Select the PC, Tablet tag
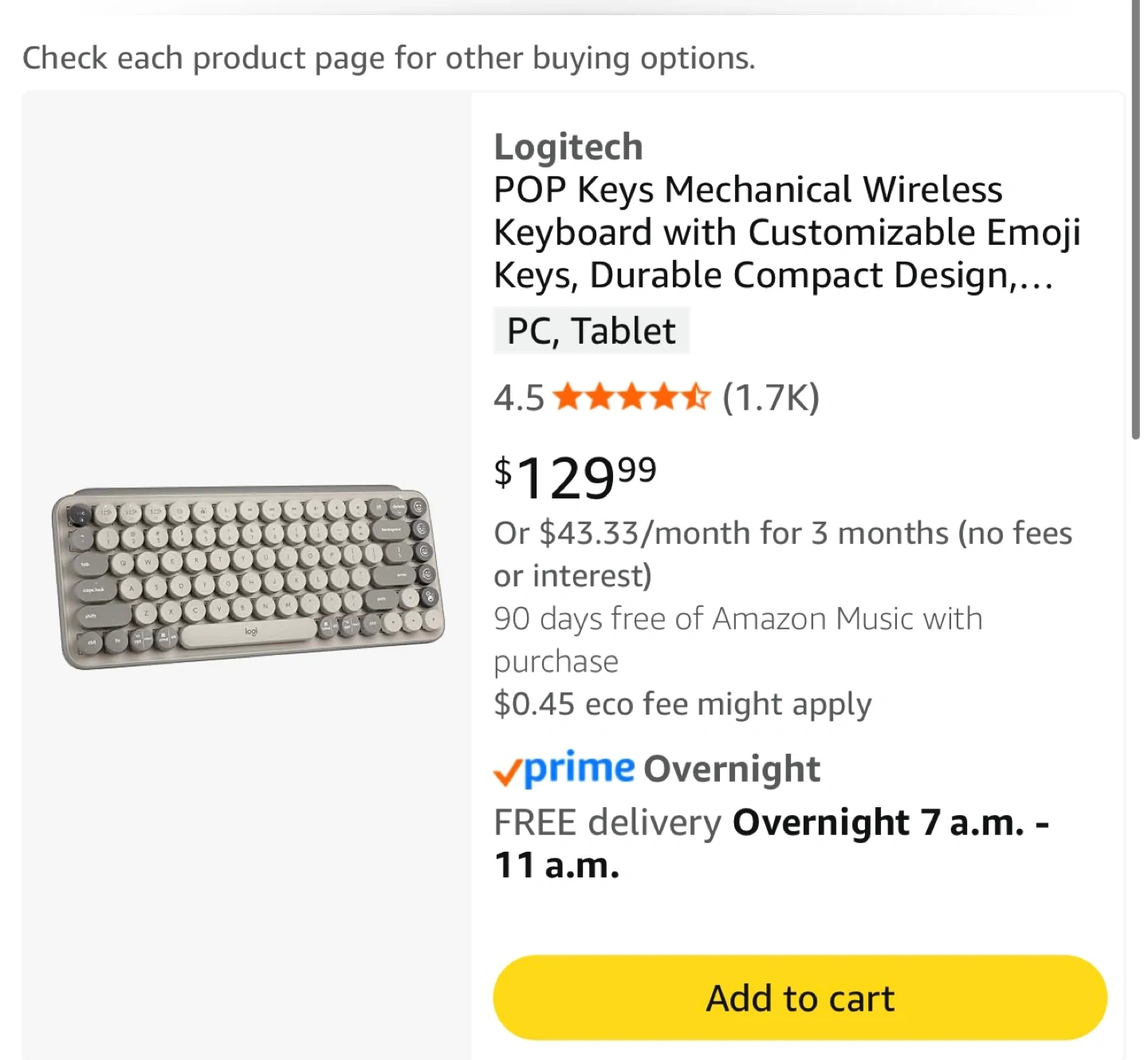Screen dimensions: 1148x1060 (591, 330)
